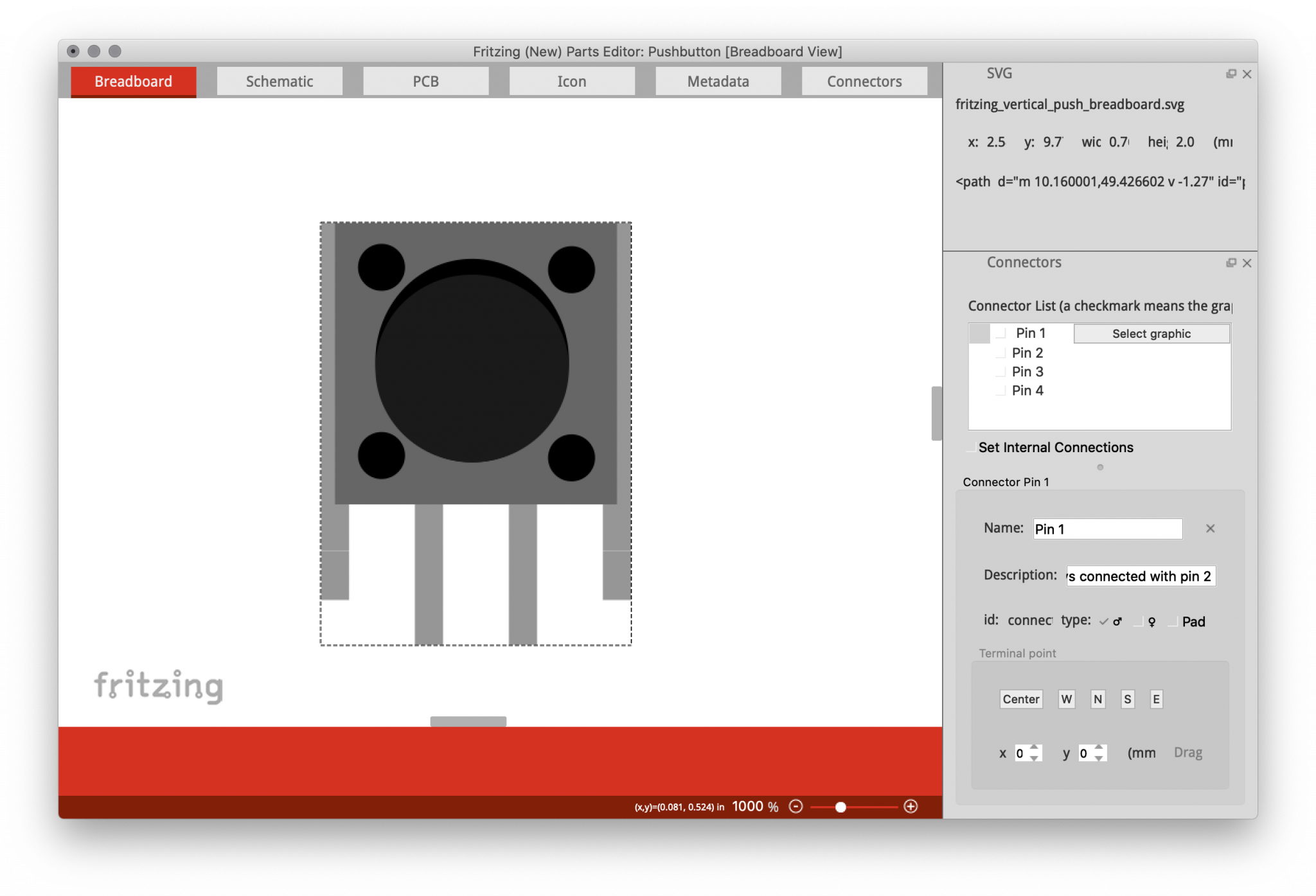The width and height of the screenshot is (1316, 896).
Task: Select the female connector type
Action: click(x=1139, y=622)
